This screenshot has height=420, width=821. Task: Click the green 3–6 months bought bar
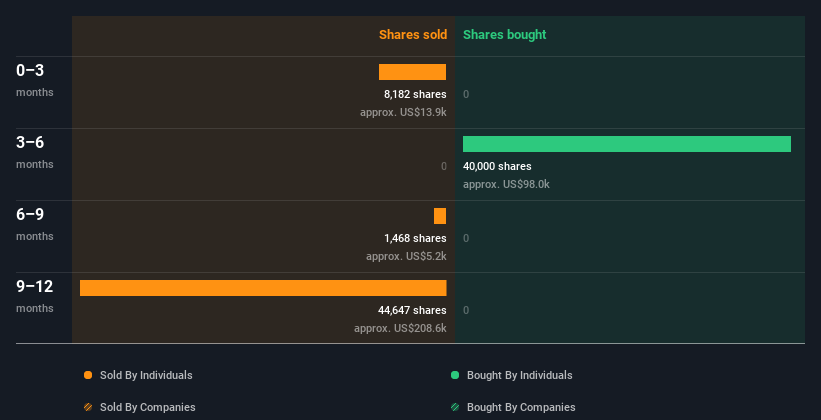pyautogui.click(x=627, y=144)
